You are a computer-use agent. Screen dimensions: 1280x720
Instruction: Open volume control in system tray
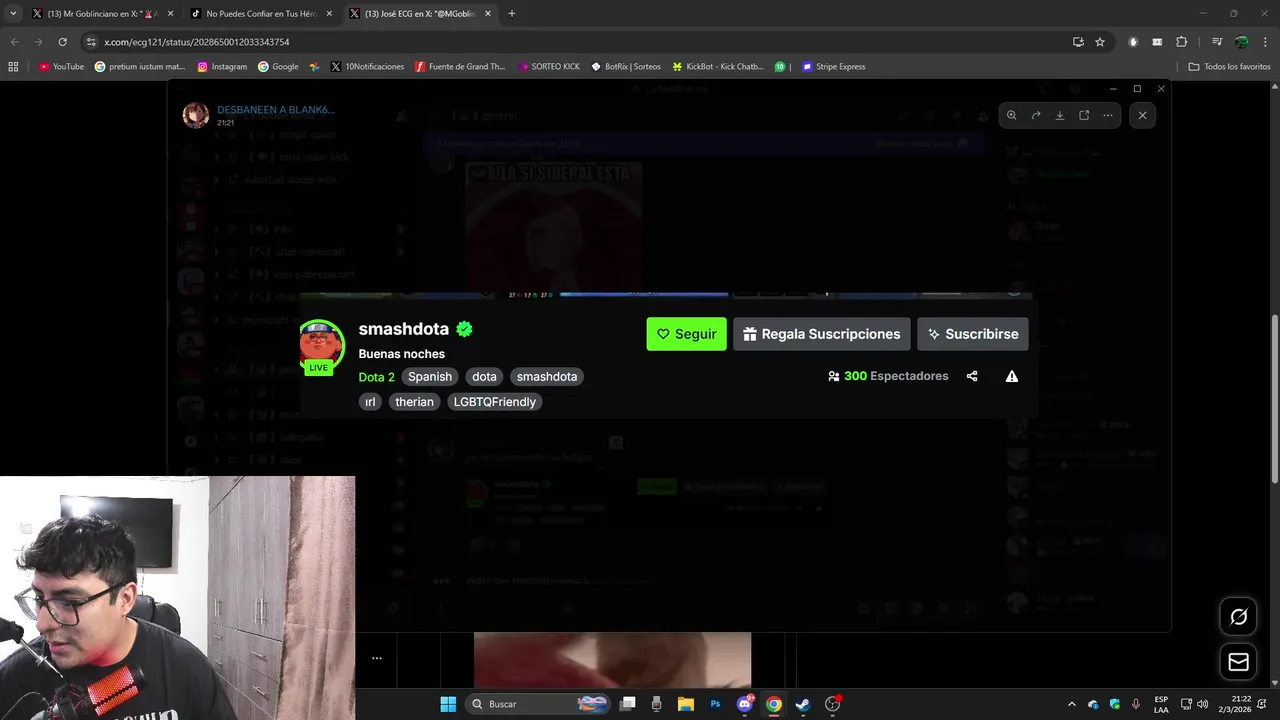(1203, 704)
